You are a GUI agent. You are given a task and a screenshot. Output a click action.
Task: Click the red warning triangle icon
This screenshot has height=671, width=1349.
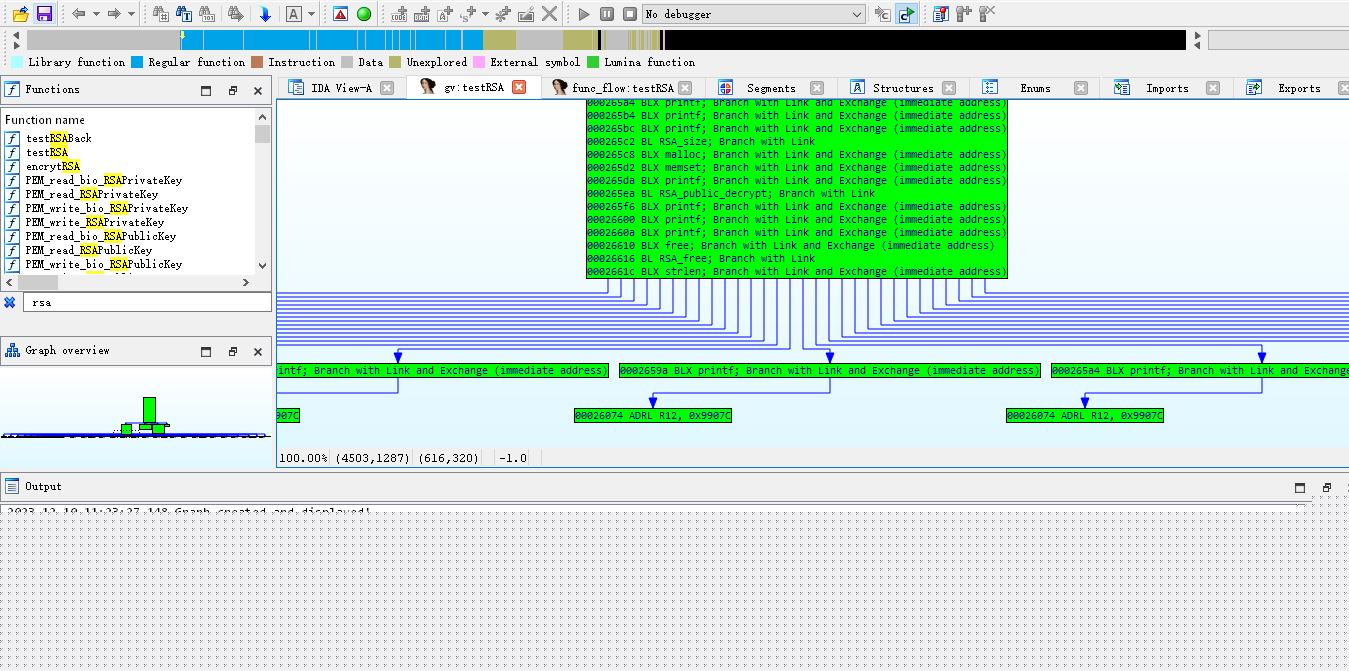click(x=341, y=14)
